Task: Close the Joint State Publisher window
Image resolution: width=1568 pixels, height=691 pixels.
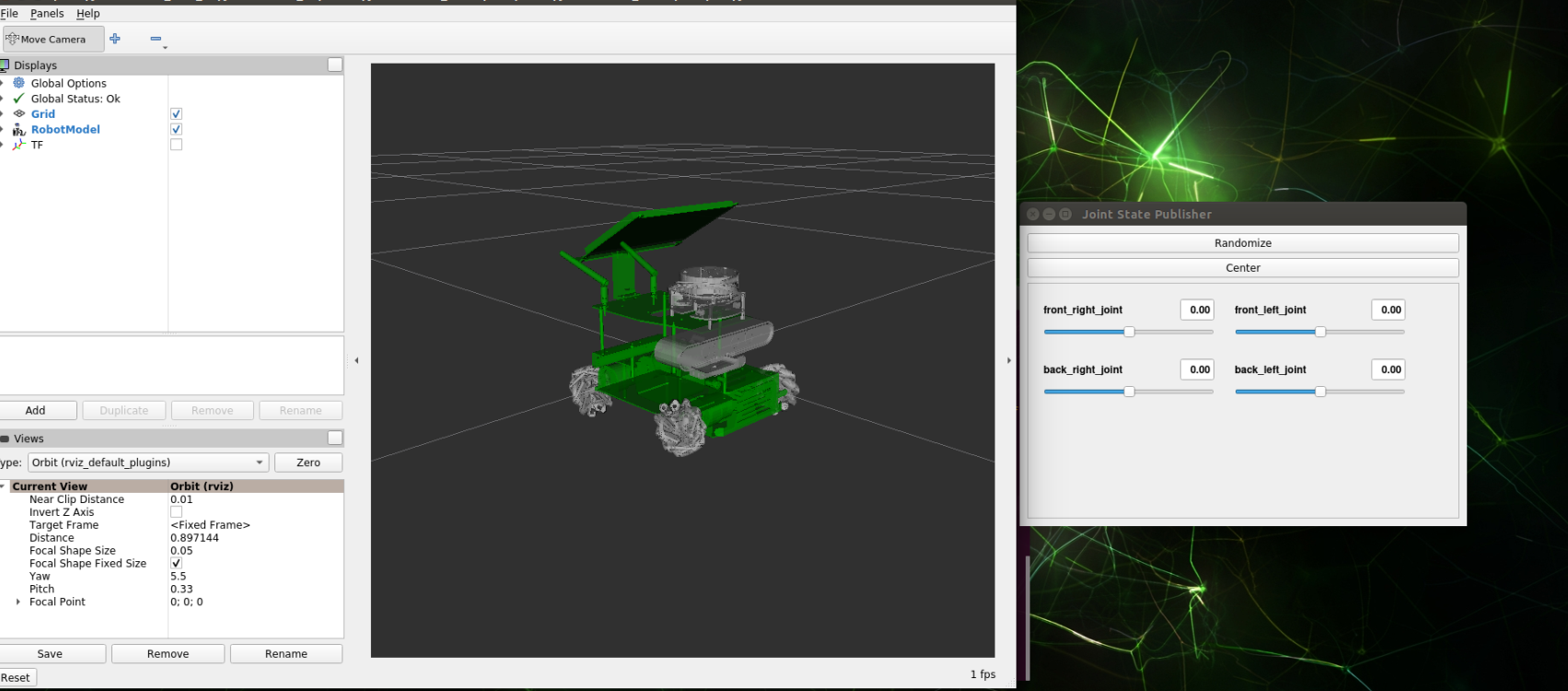Action: [1033, 214]
